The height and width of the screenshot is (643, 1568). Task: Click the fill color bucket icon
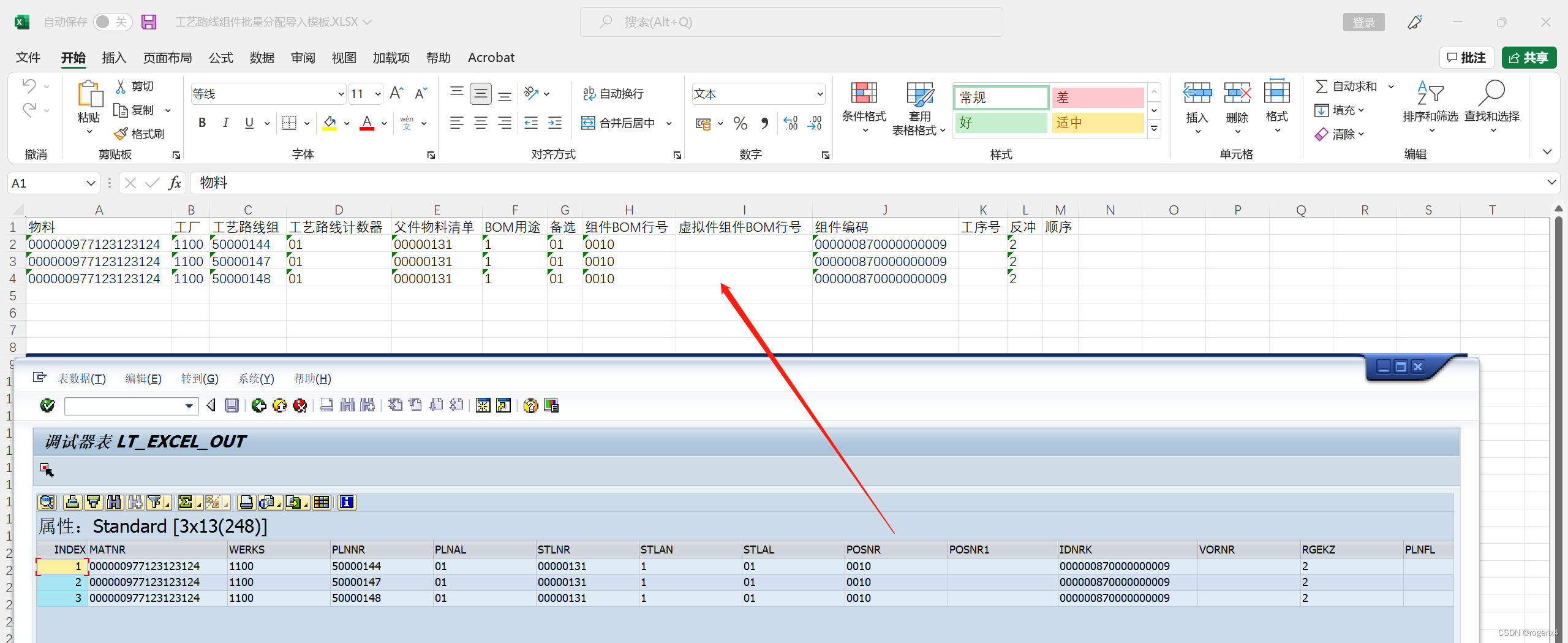tap(330, 123)
